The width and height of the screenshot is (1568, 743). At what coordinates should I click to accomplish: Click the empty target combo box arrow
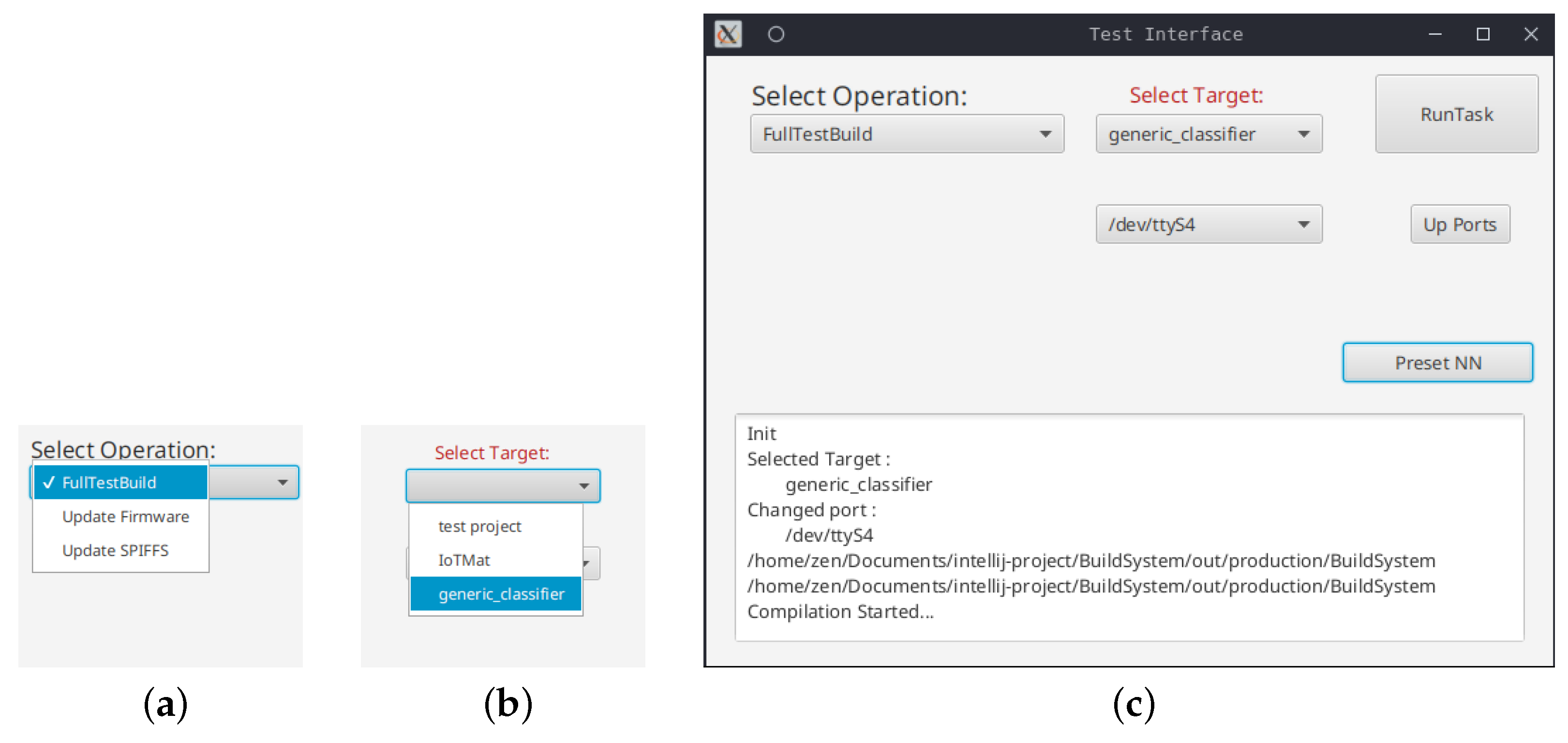(x=584, y=486)
